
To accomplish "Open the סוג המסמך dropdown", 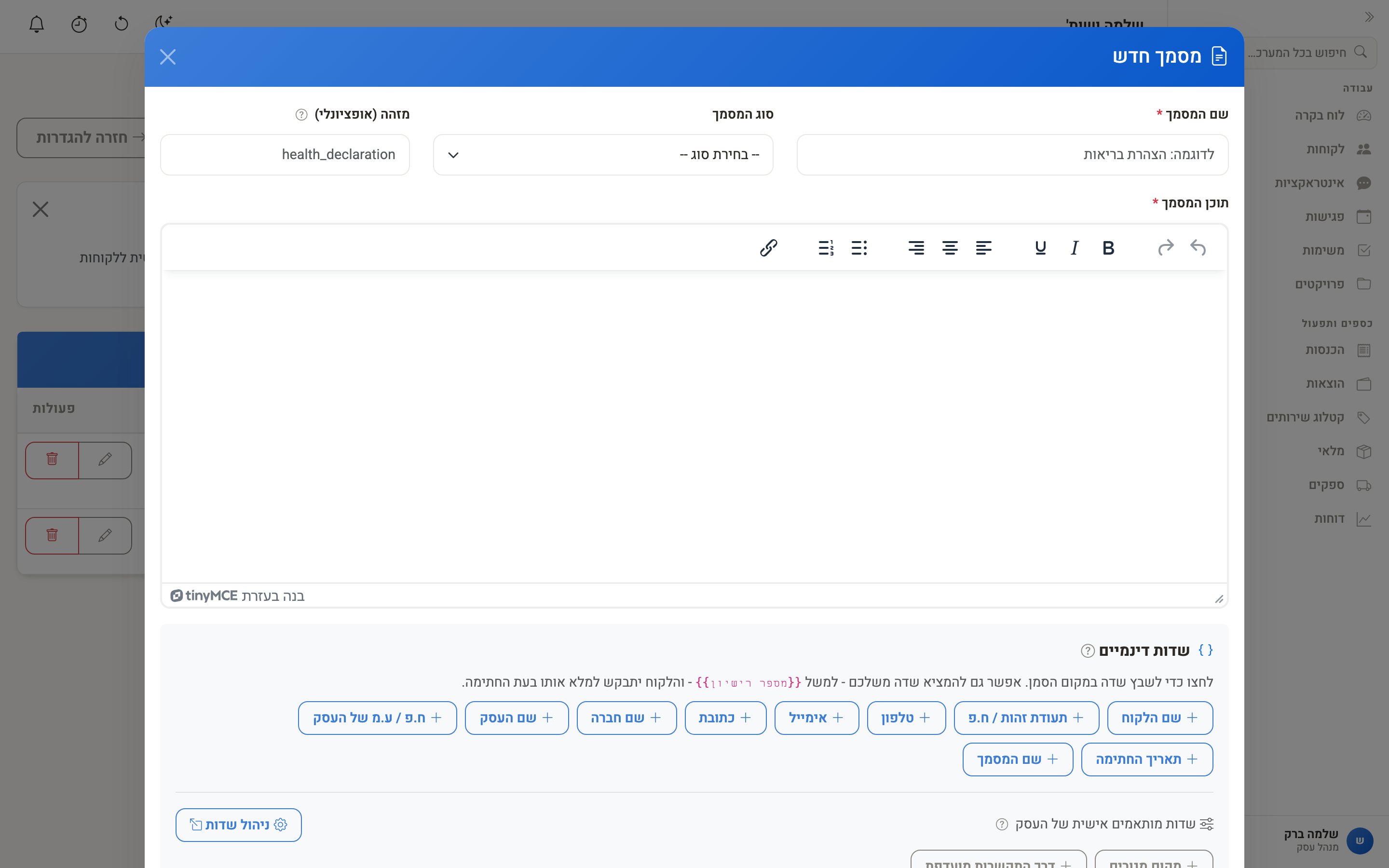I will click(x=603, y=155).
